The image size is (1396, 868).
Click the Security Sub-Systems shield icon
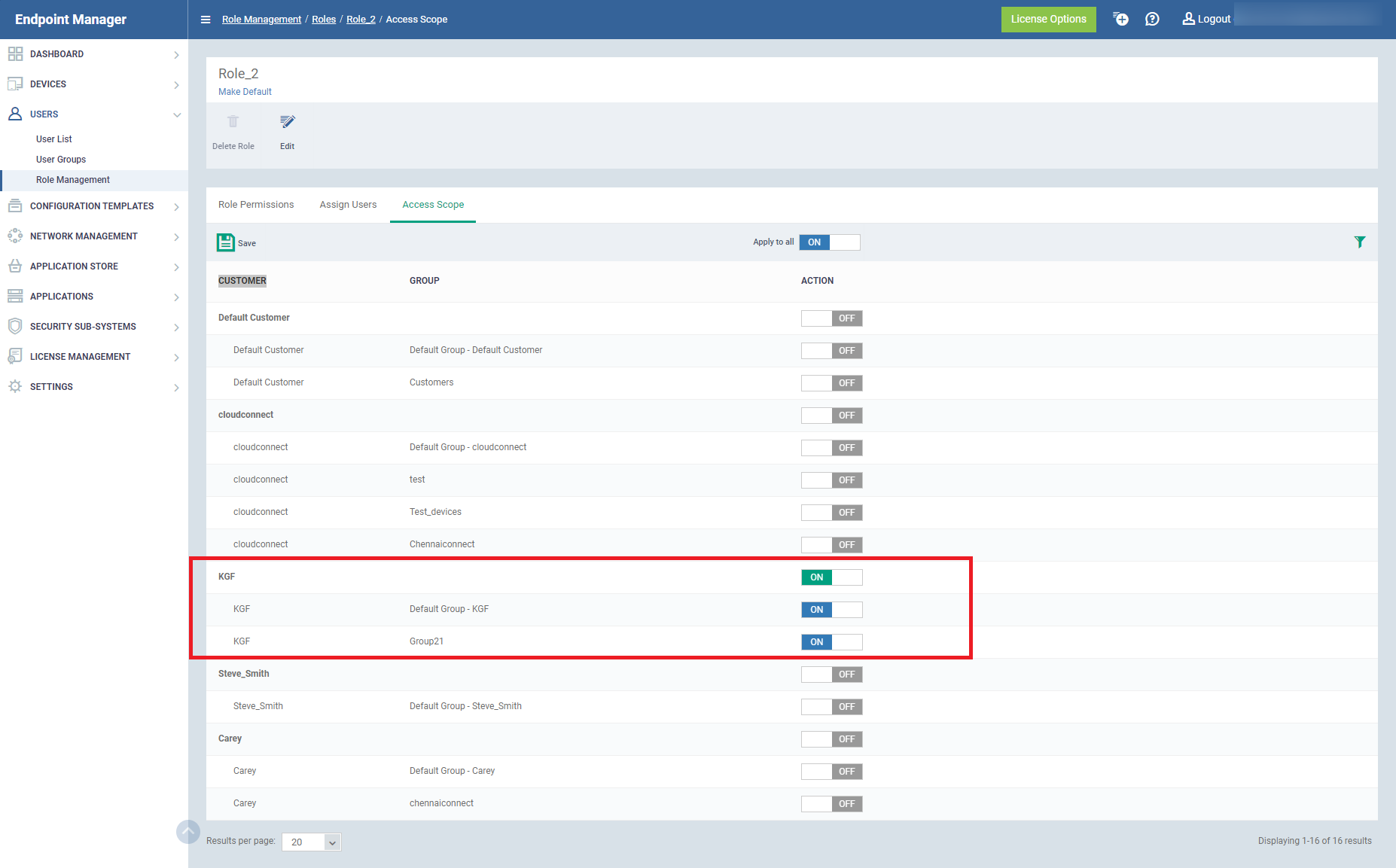pyautogui.click(x=15, y=326)
